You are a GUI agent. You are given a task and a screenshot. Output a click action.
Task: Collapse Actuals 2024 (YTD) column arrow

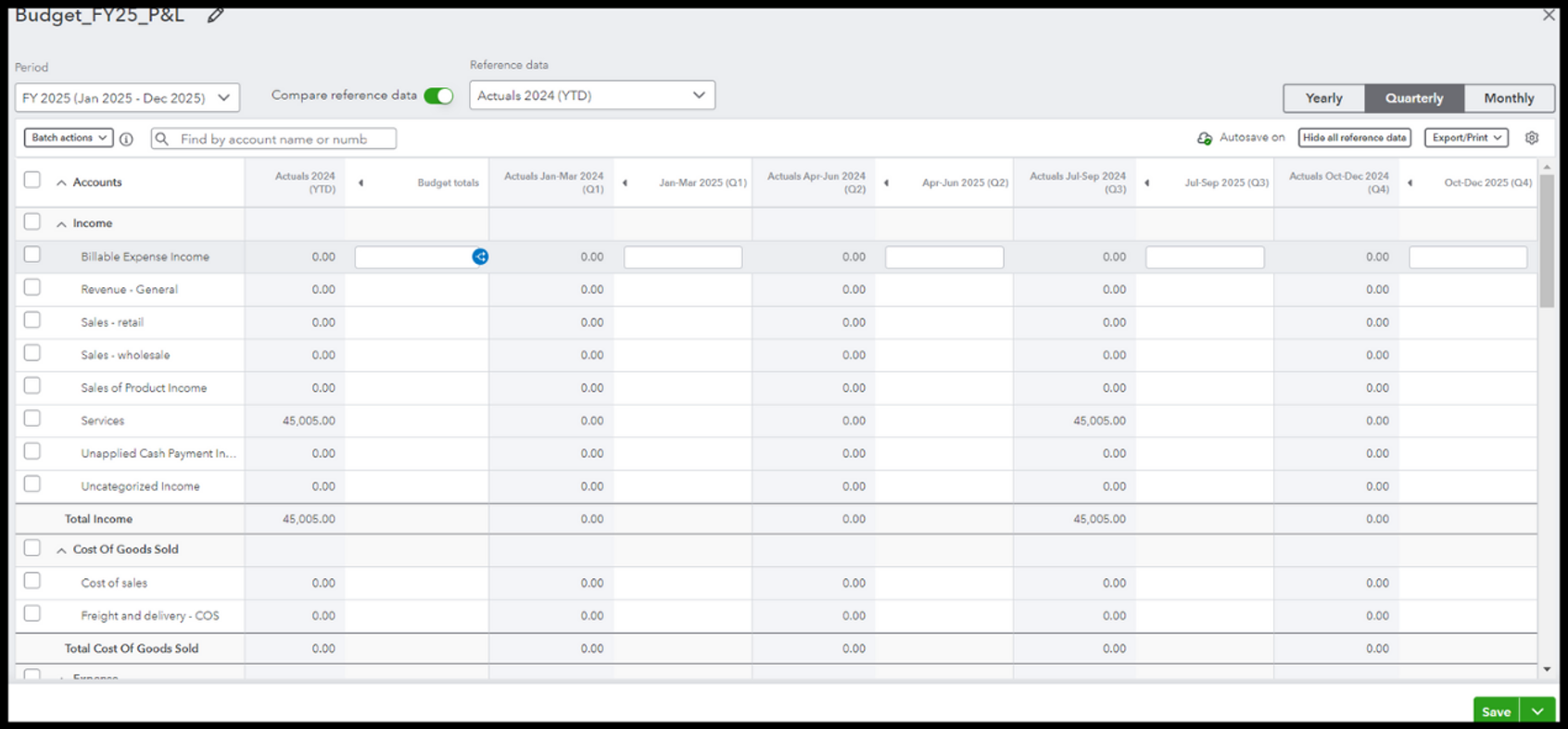360,182
